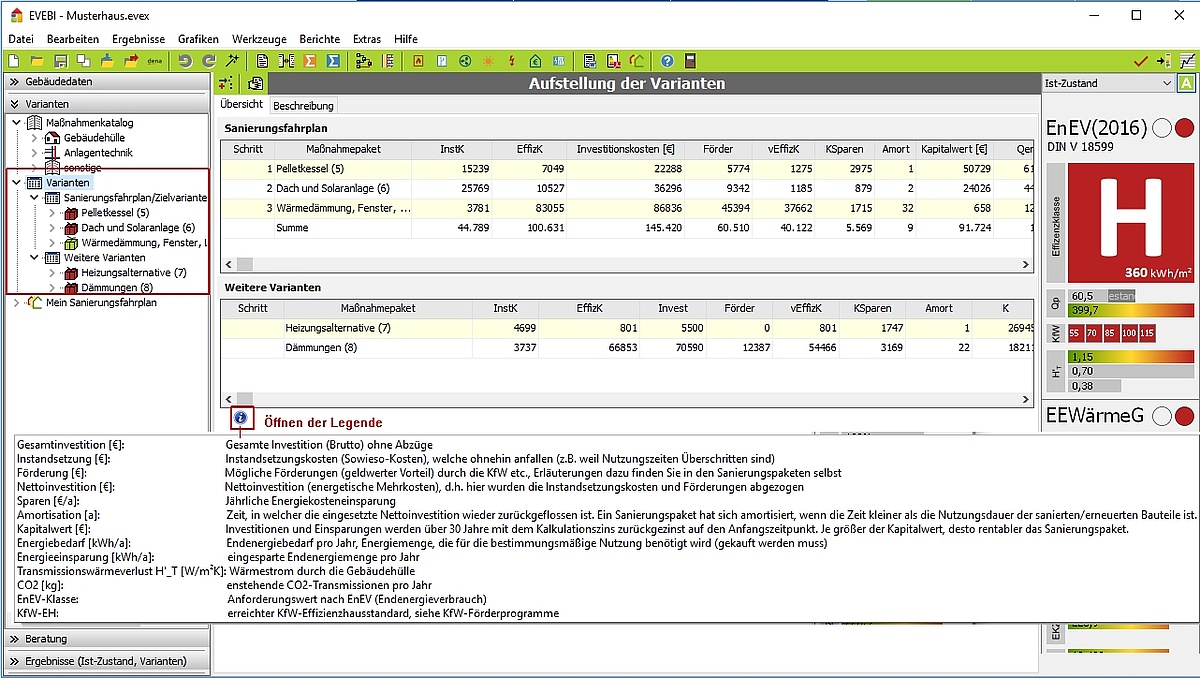1200x678 pixels.
Task: Switch to the Beschreibung tab
Action: tap(303, 105)
